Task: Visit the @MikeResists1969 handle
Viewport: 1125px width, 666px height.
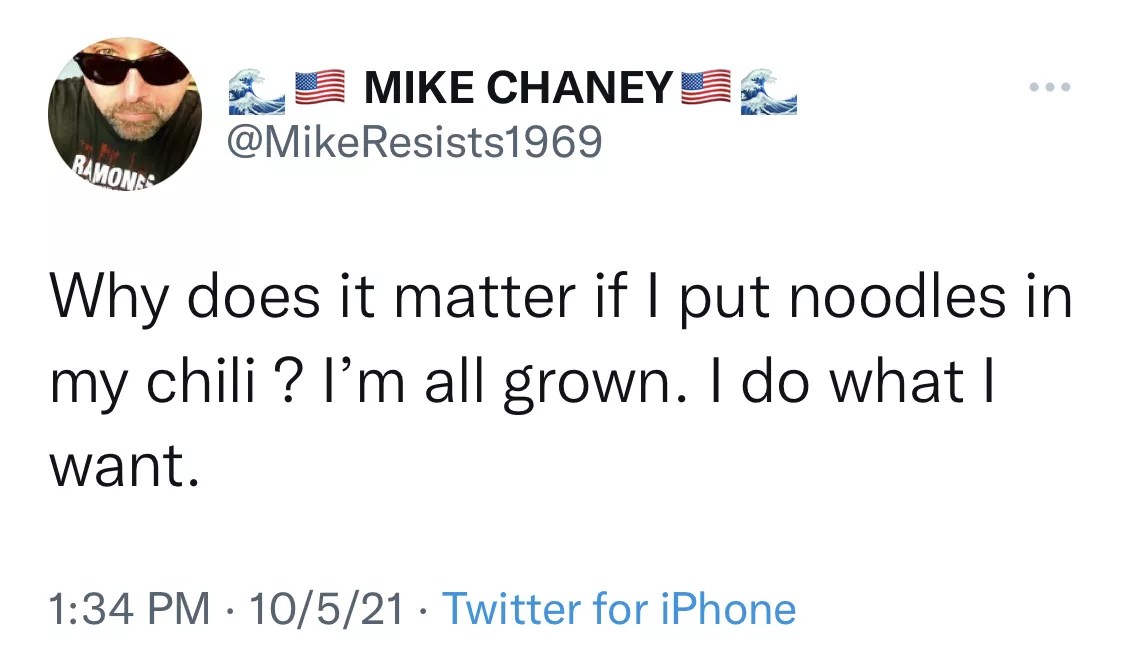Action: coord(415,141)
